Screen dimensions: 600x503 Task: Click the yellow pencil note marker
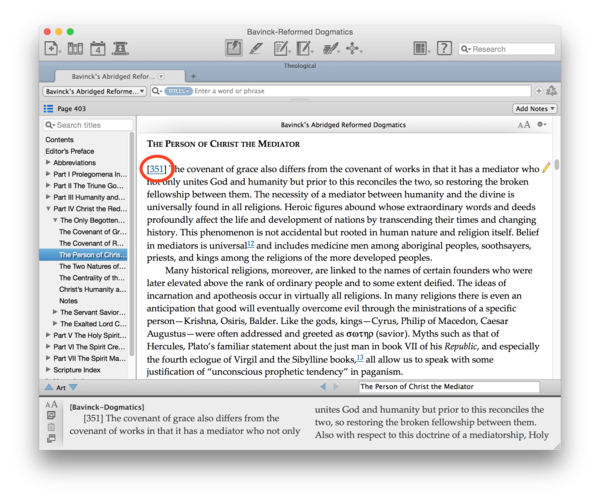pyautogui.click(x=546, y=168)
